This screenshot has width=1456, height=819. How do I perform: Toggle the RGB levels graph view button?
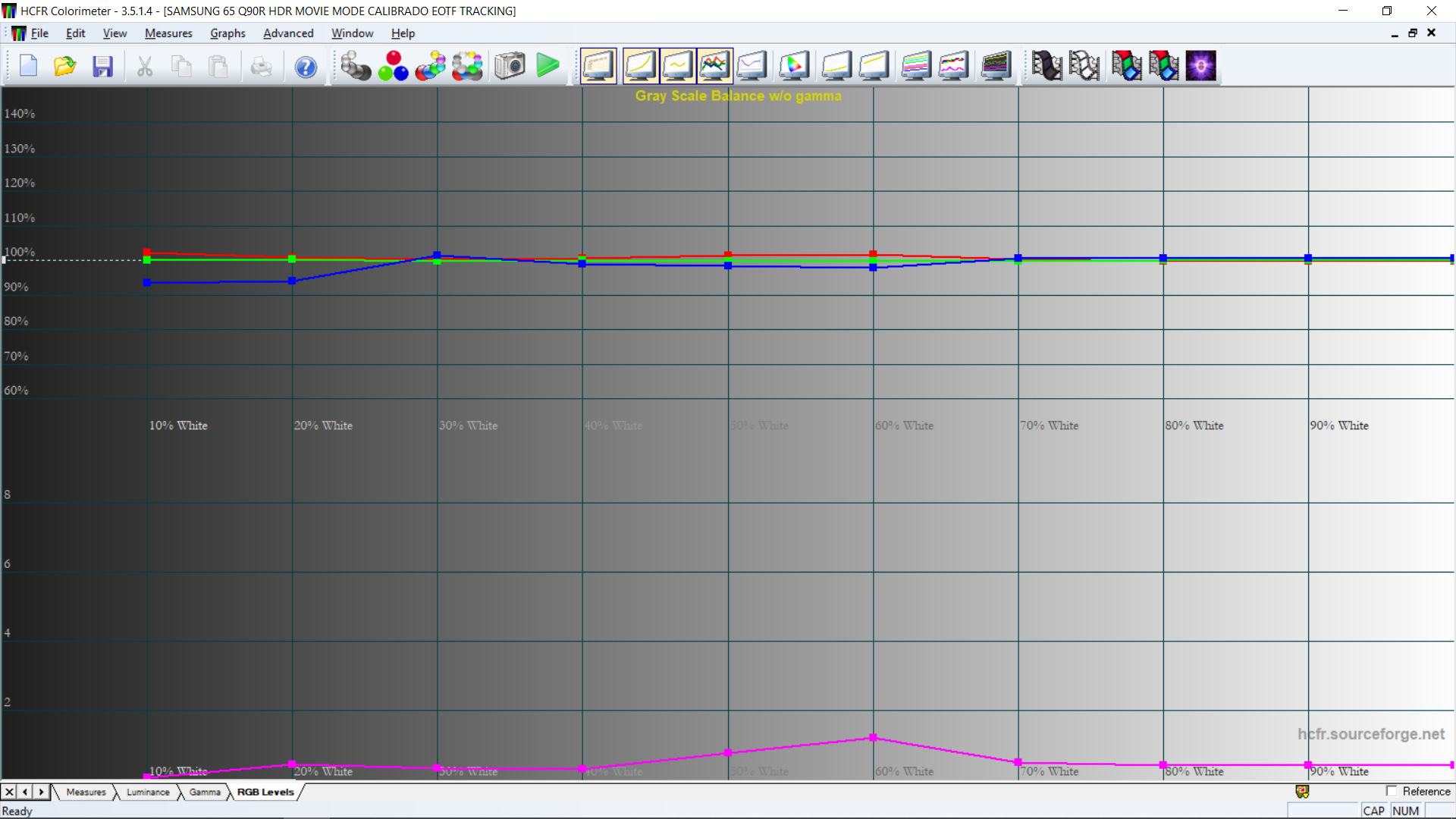coord(714,66)
